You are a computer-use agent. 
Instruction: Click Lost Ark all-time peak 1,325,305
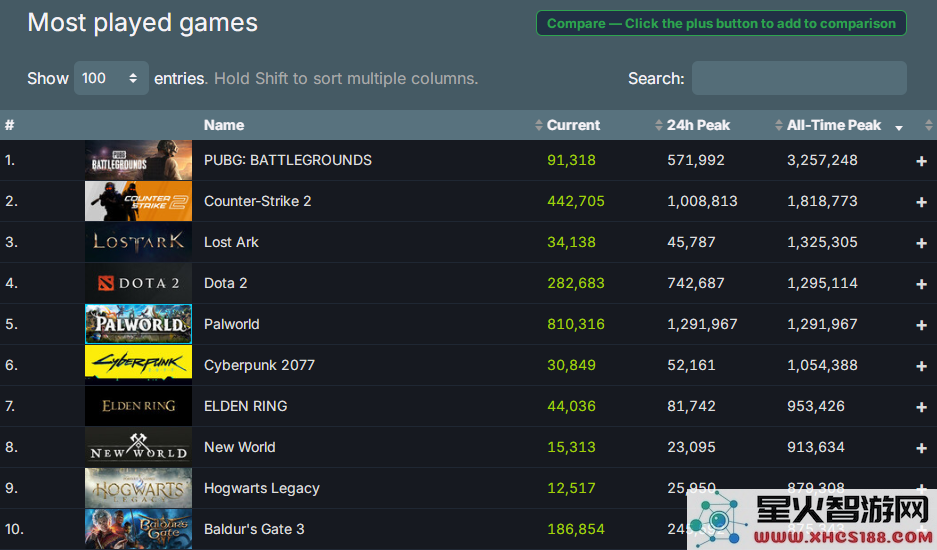click(822, 242)
